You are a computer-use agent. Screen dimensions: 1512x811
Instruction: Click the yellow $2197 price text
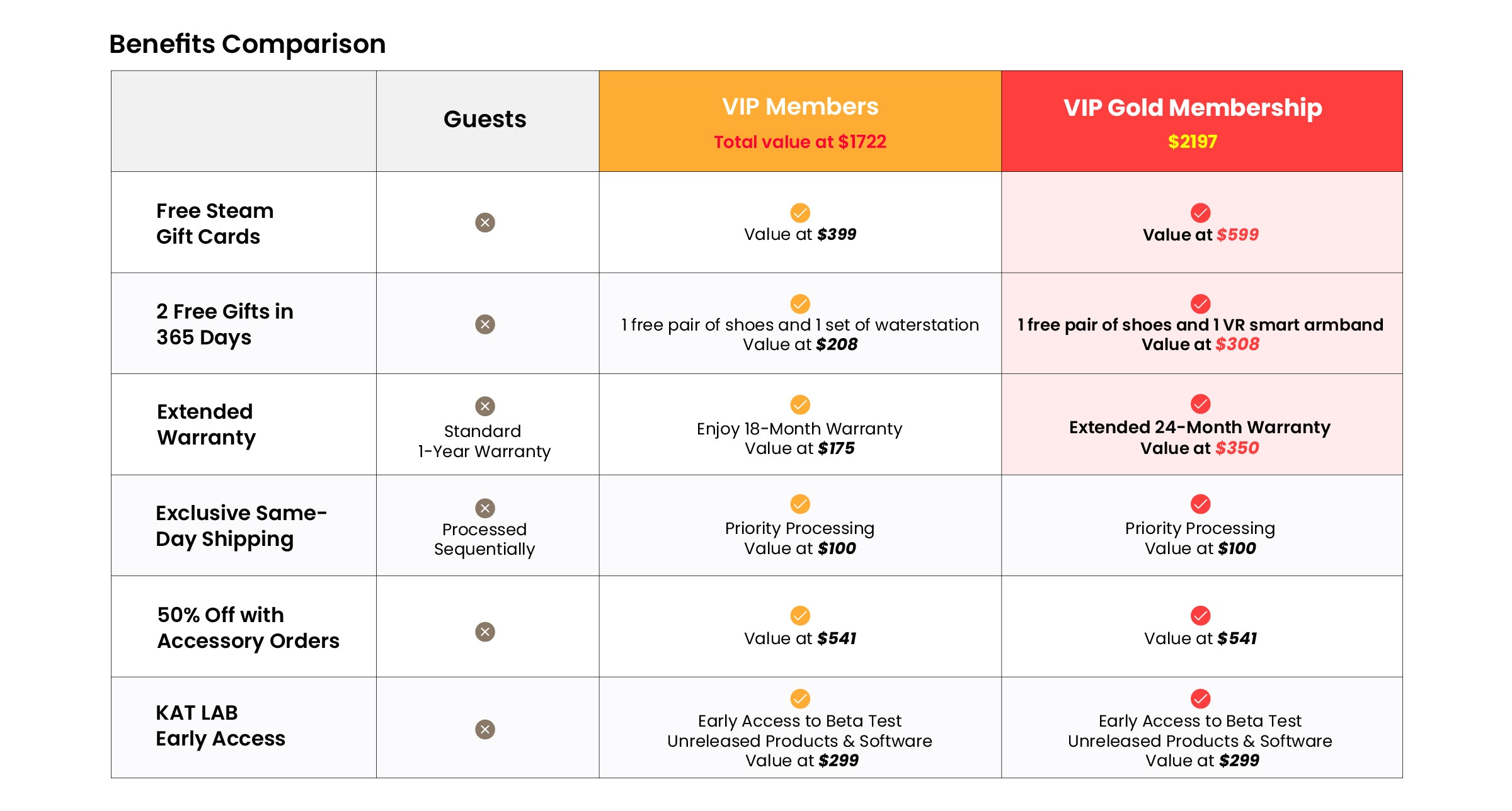click(1193, 142)
